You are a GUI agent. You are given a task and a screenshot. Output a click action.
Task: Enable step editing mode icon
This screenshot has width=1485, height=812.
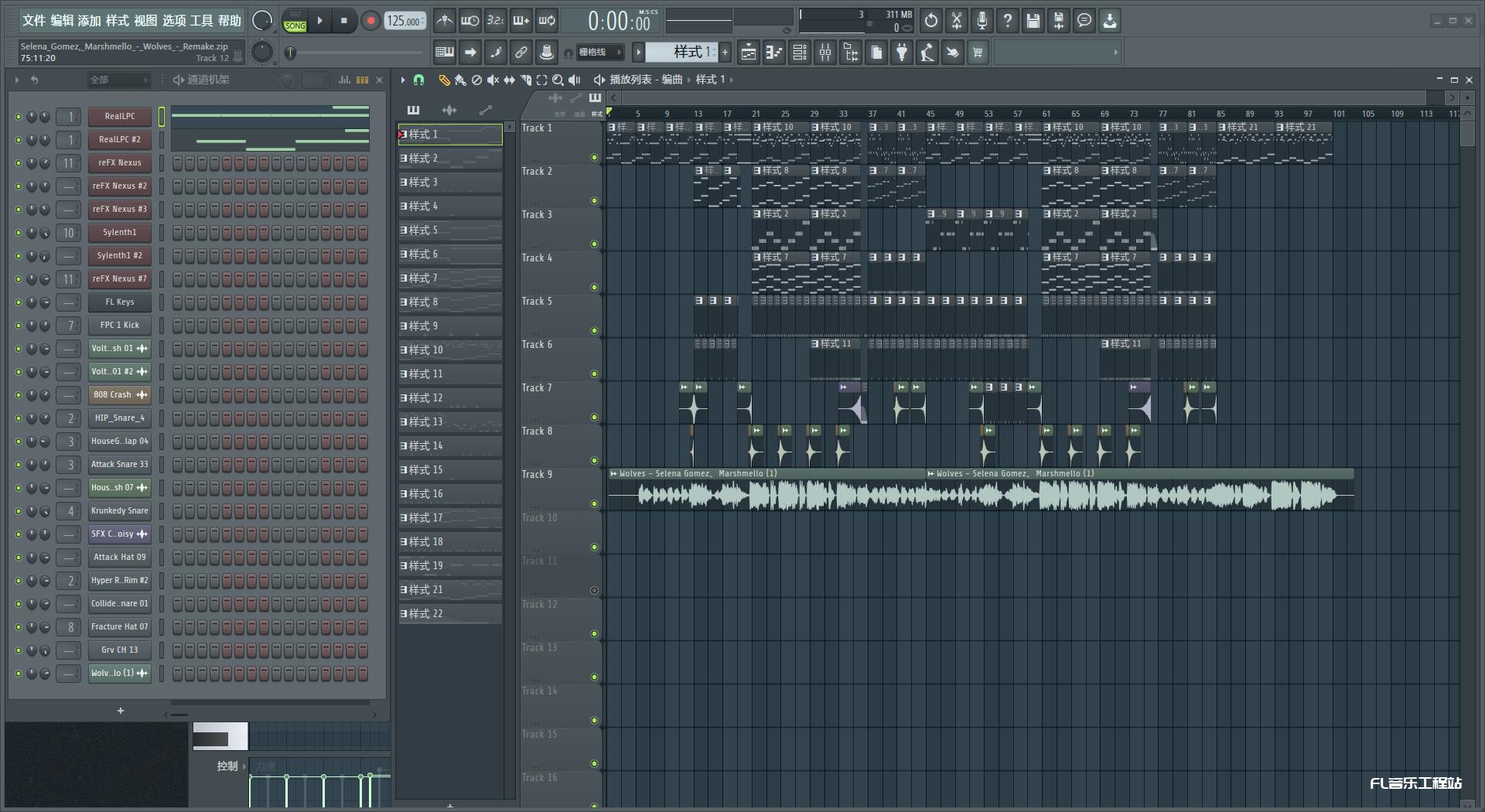496,53
